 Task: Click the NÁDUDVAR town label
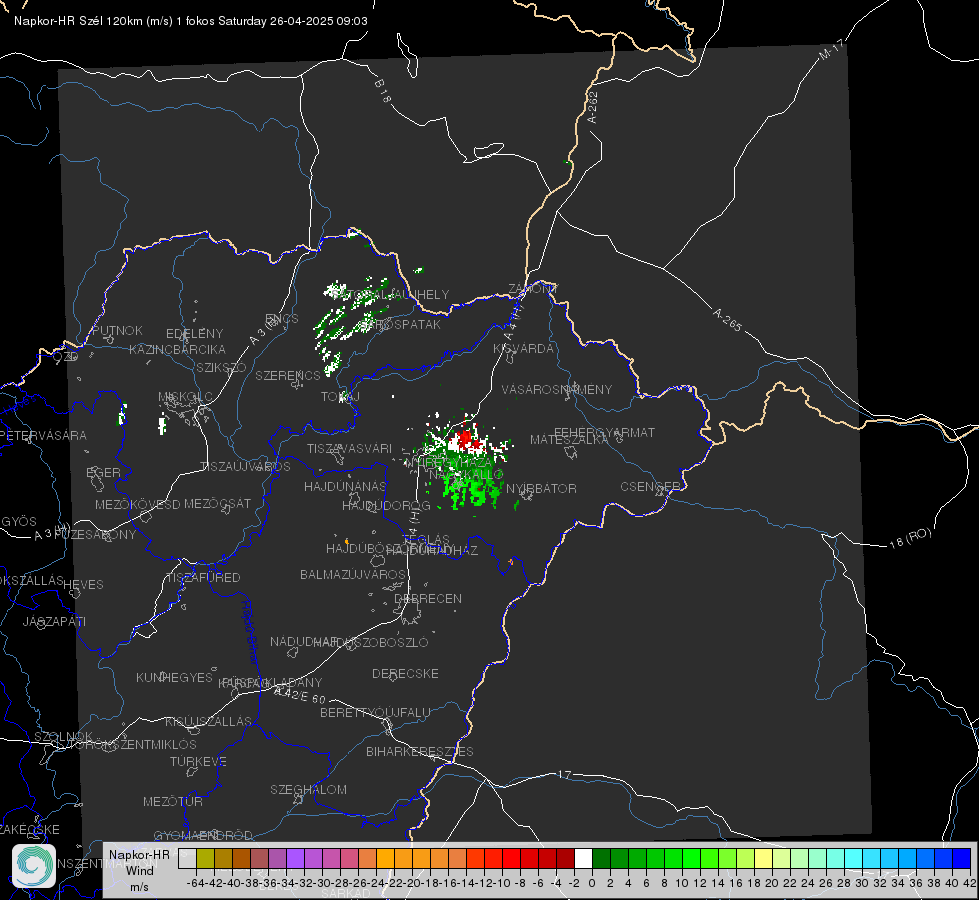[303, 641]
